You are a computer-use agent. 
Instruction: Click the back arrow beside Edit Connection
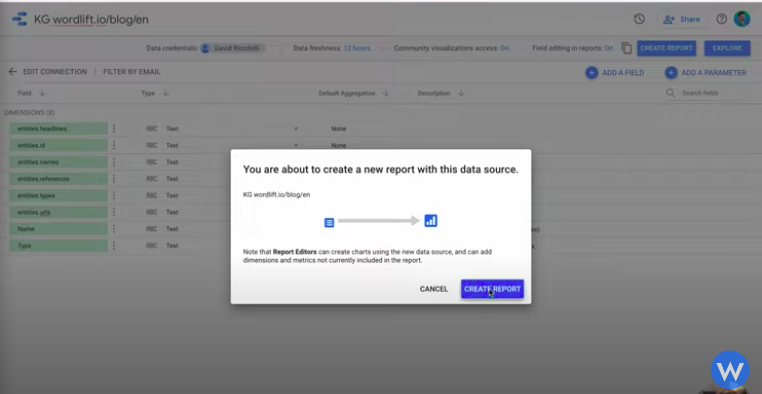click(x=12, y=72)
